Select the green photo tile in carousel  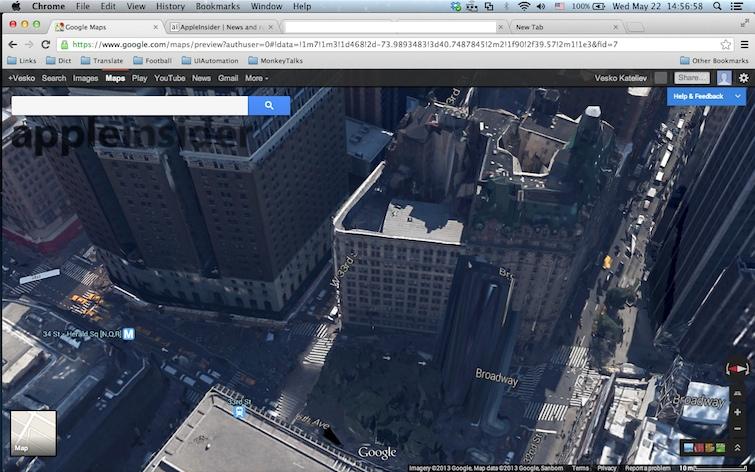pos(720,448)
